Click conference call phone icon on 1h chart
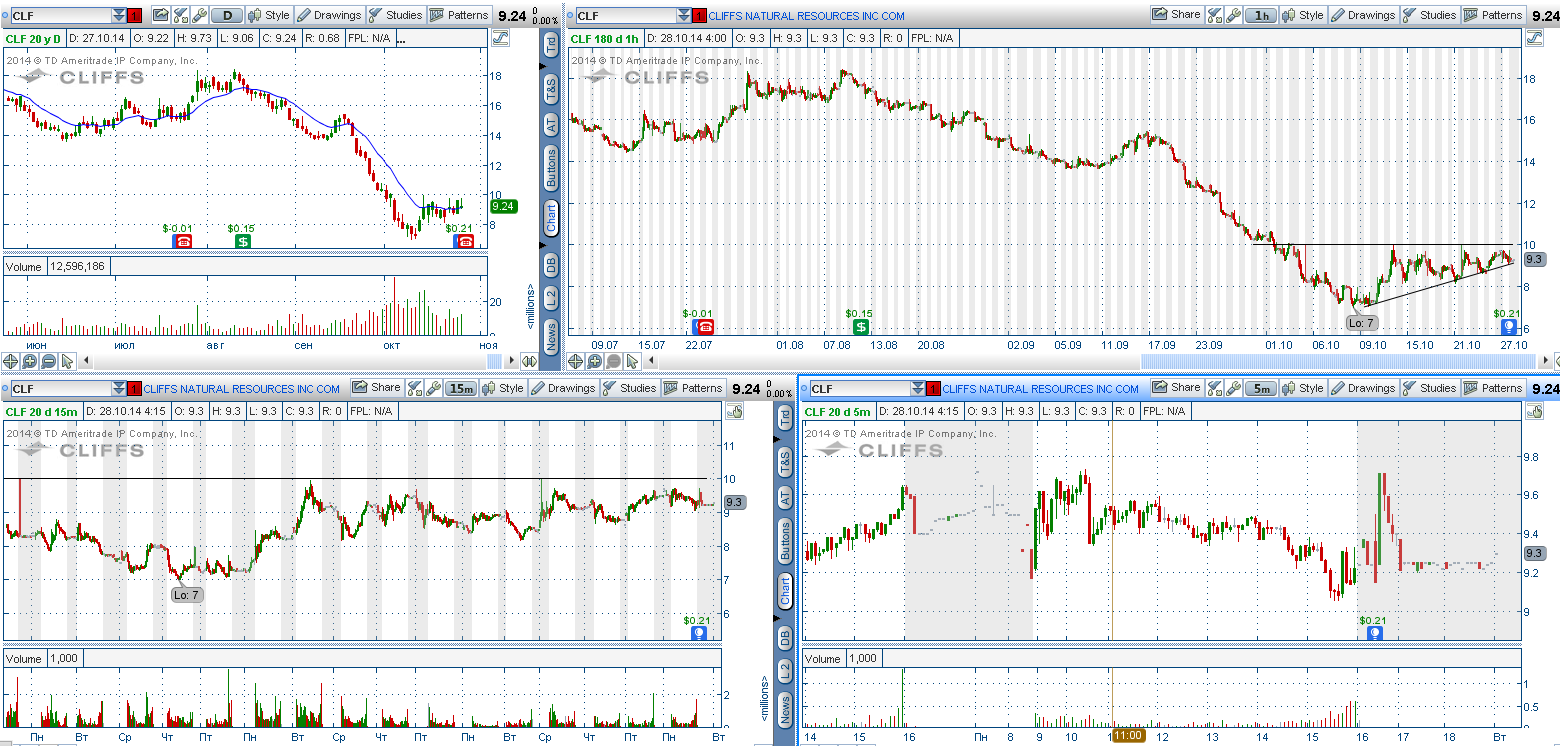 click(705, 327)
